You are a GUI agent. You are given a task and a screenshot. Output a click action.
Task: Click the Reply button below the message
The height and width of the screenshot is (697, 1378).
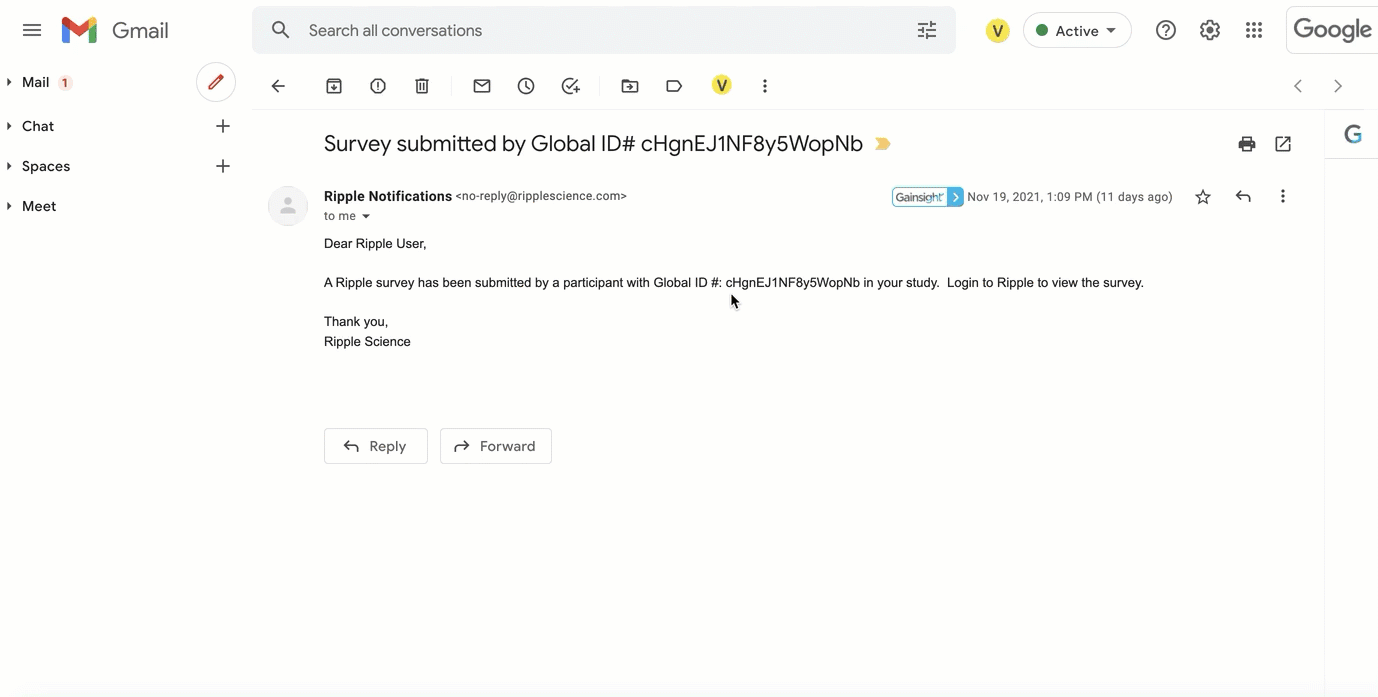tap(376, 446)
